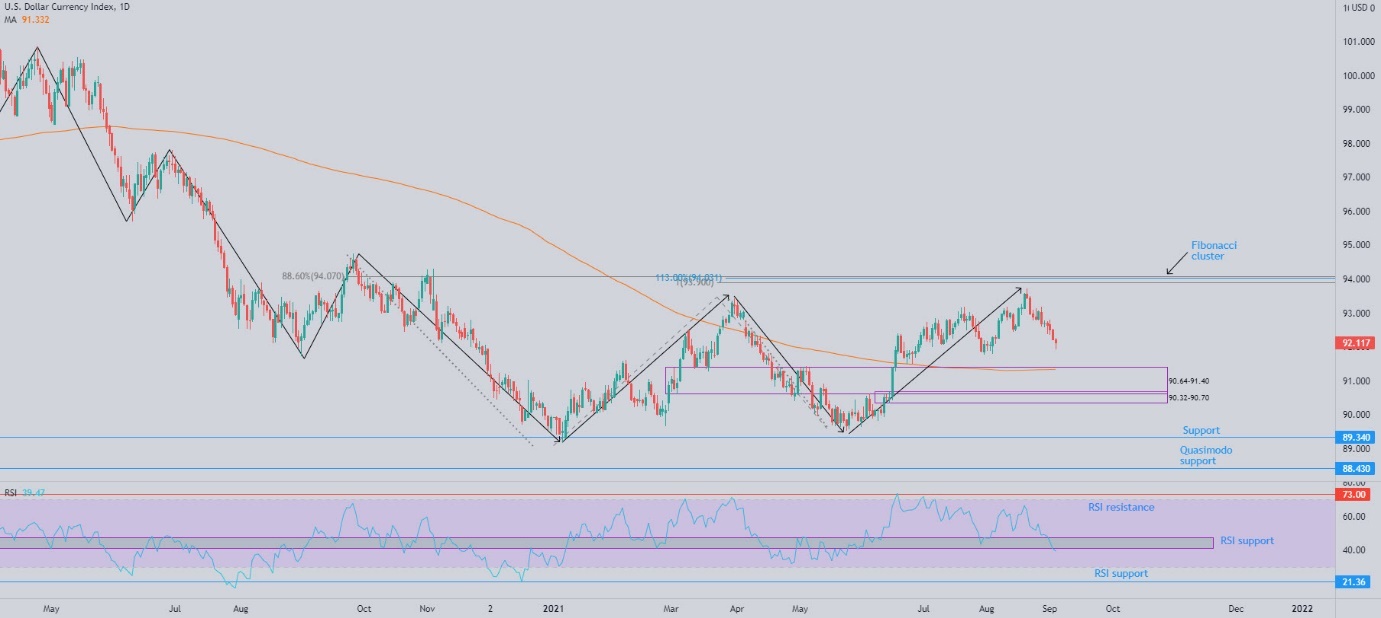Click the 96.000 price axis value
The image size is (1381, 618).
[1358, 212]
